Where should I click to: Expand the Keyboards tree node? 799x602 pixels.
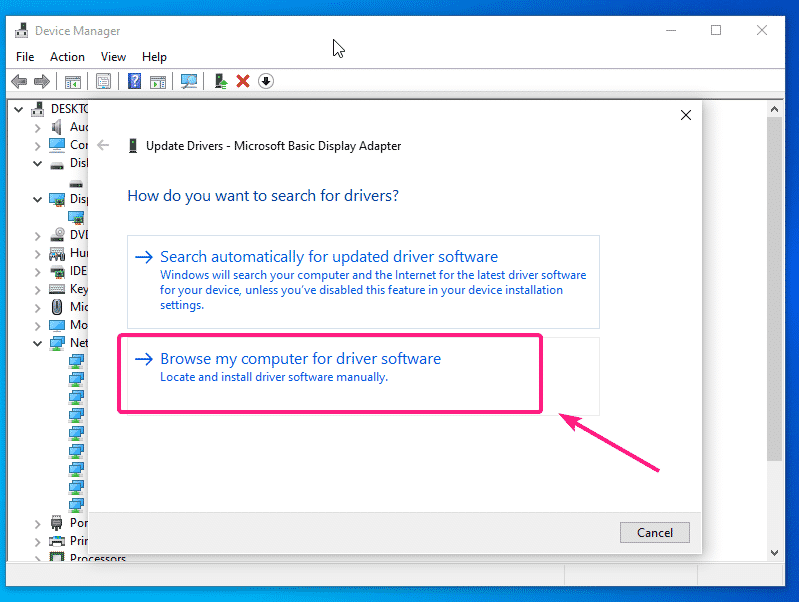click(37, 290)
